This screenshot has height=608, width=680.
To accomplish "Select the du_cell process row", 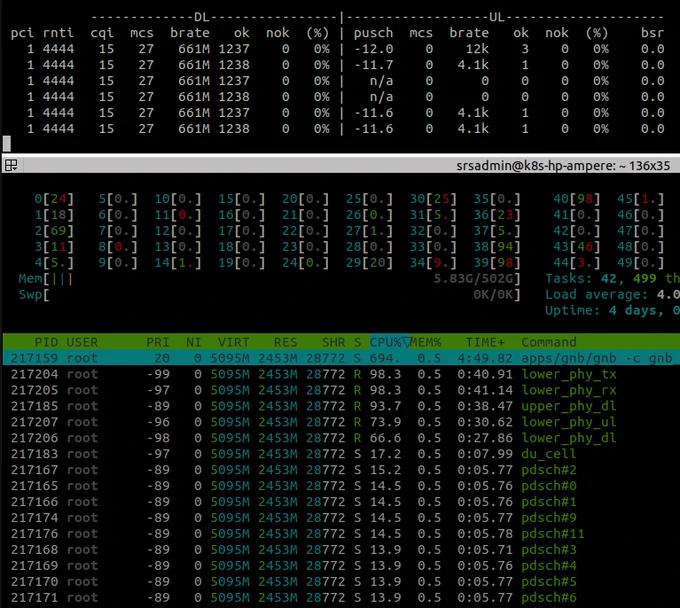I will 341,454.
